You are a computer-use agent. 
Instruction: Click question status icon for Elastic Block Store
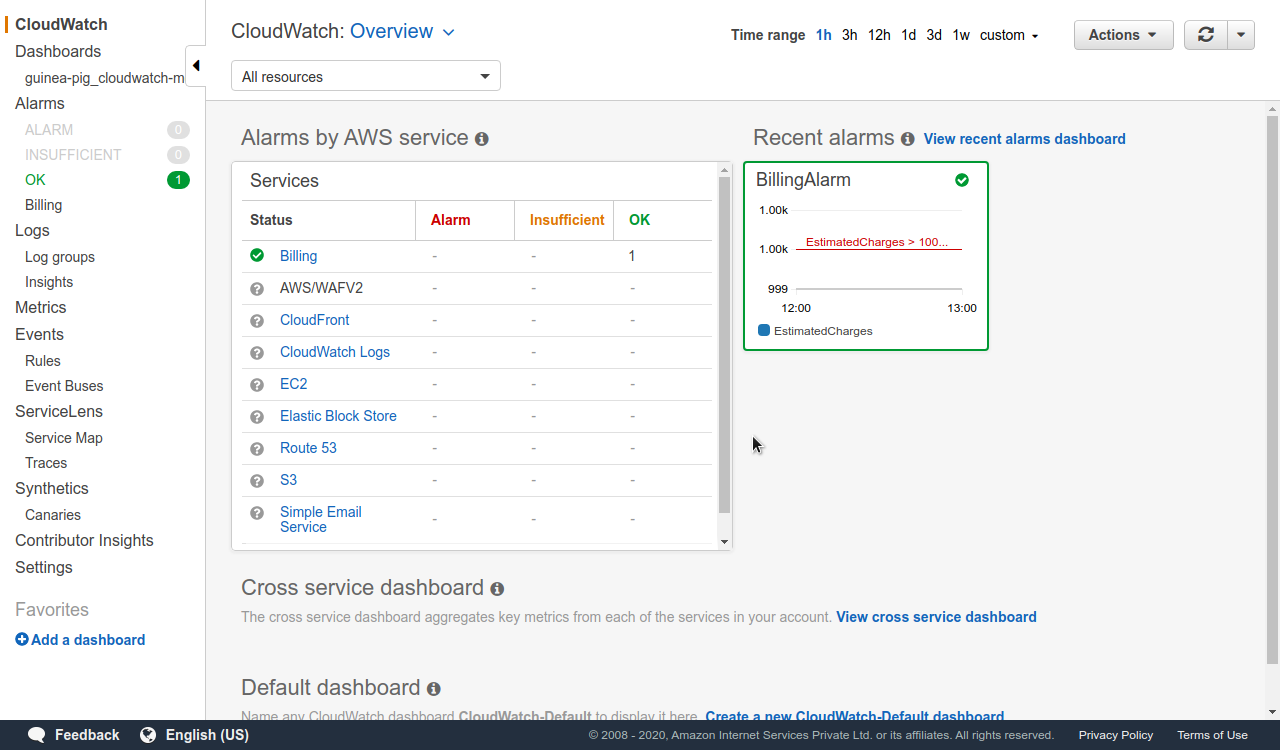pyautogui.click(x=257, y=417)
